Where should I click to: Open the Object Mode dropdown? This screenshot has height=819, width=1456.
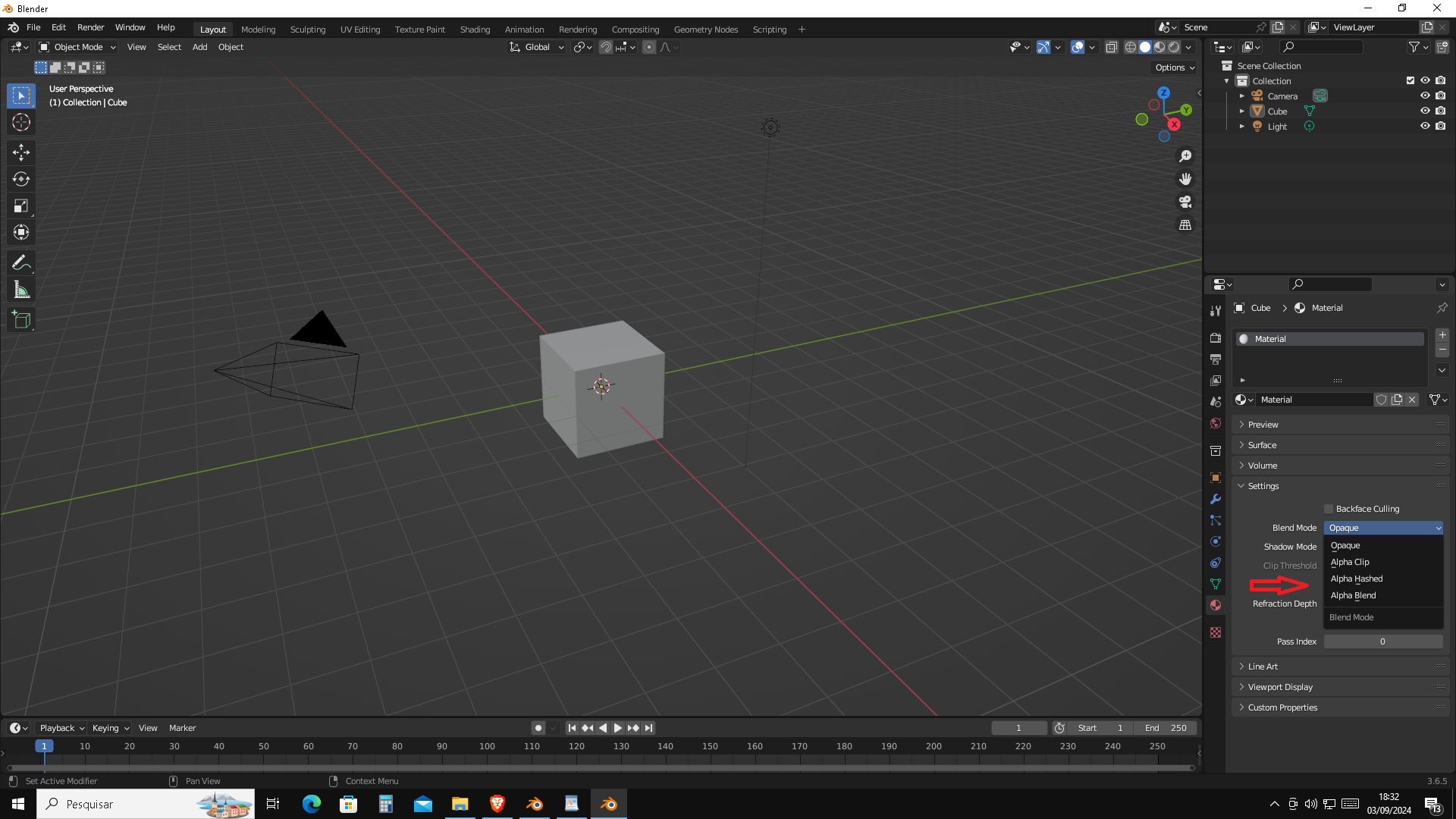point(78,47)
